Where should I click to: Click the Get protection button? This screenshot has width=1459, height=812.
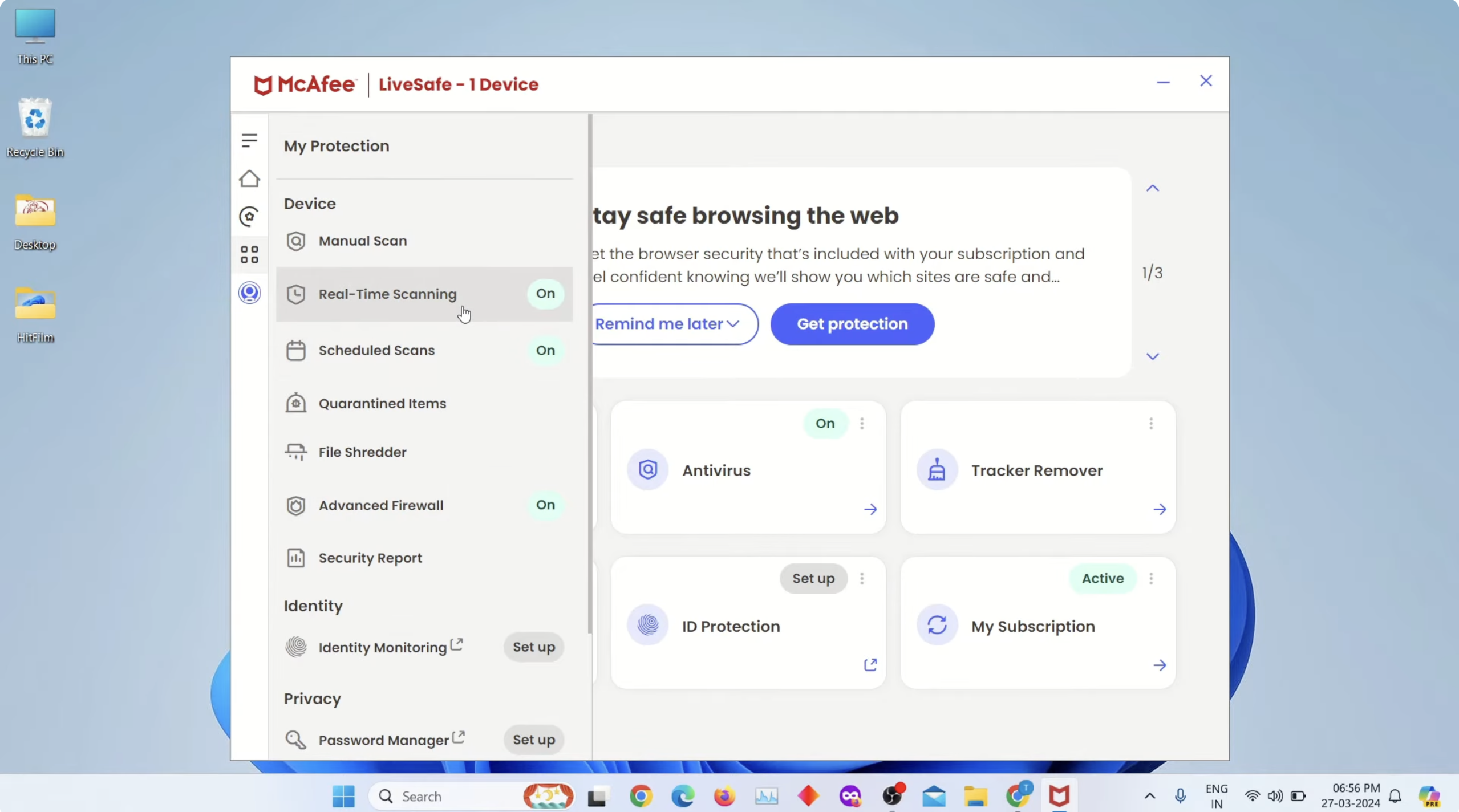click(852, 324)
